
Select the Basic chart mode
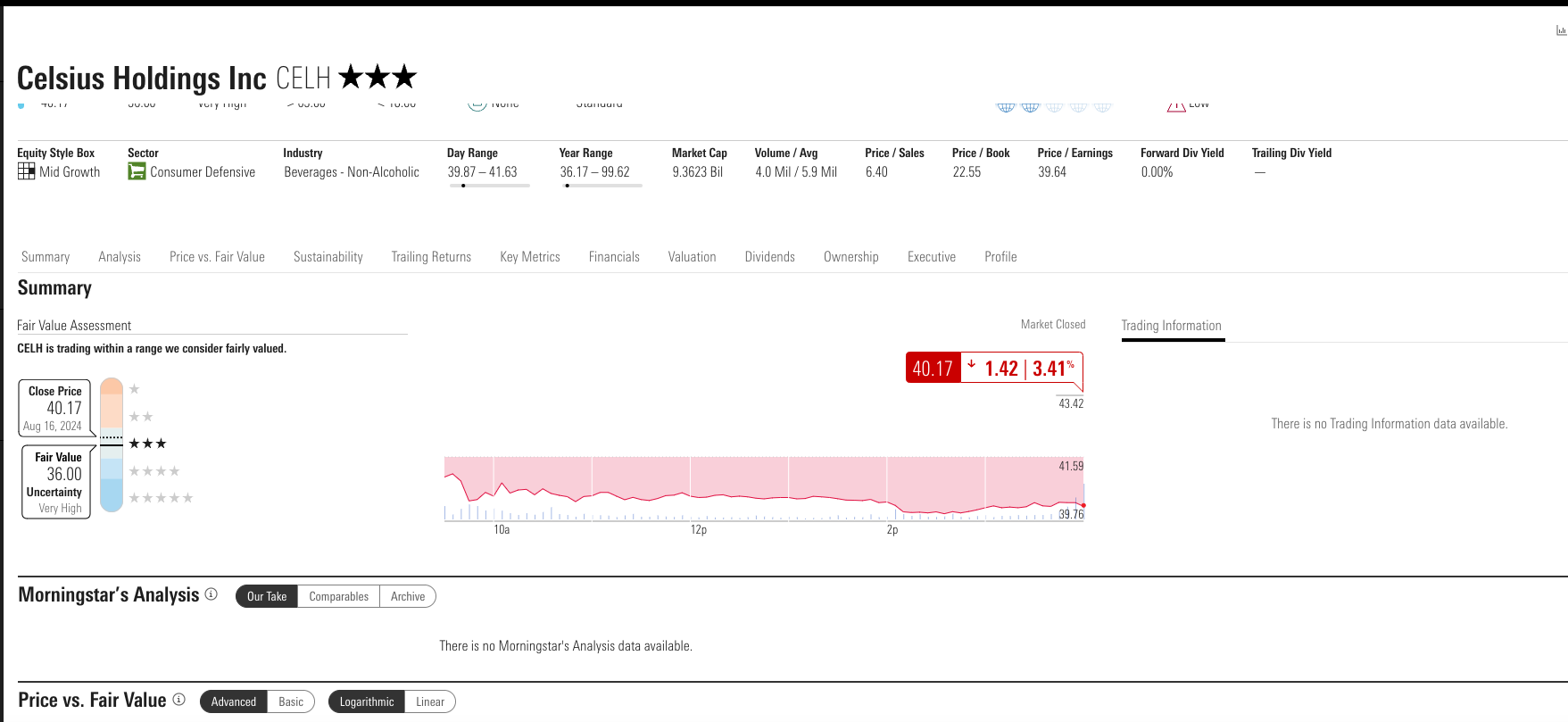point(291,701)
